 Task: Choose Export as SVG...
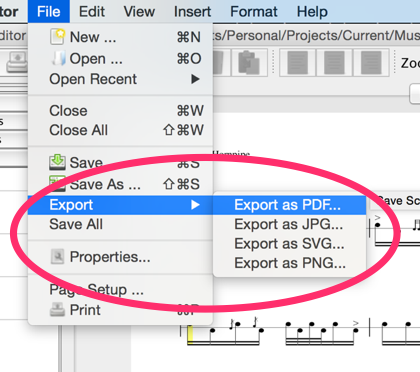289,244
